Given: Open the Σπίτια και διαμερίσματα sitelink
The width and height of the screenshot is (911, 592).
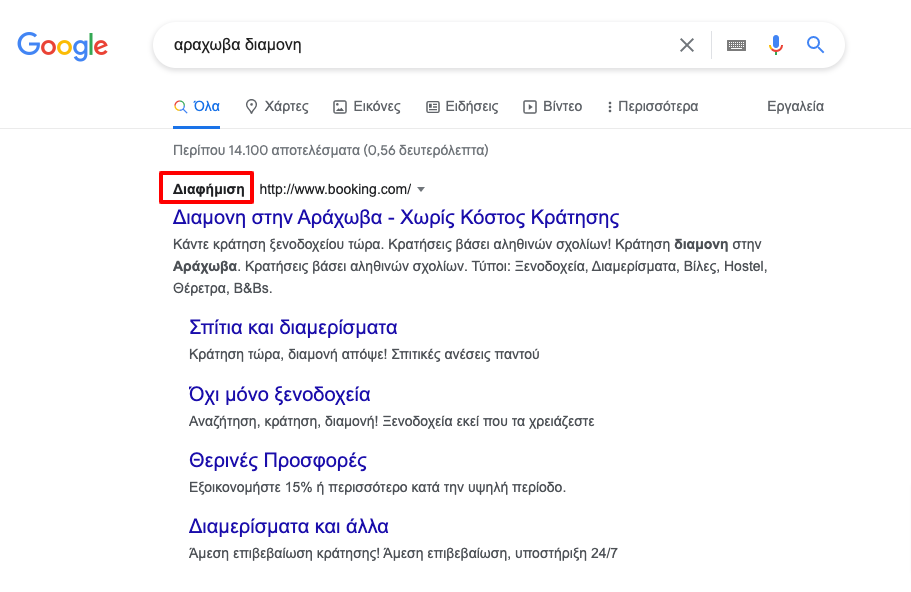Looking at the screenshot, I should point(293,328).
